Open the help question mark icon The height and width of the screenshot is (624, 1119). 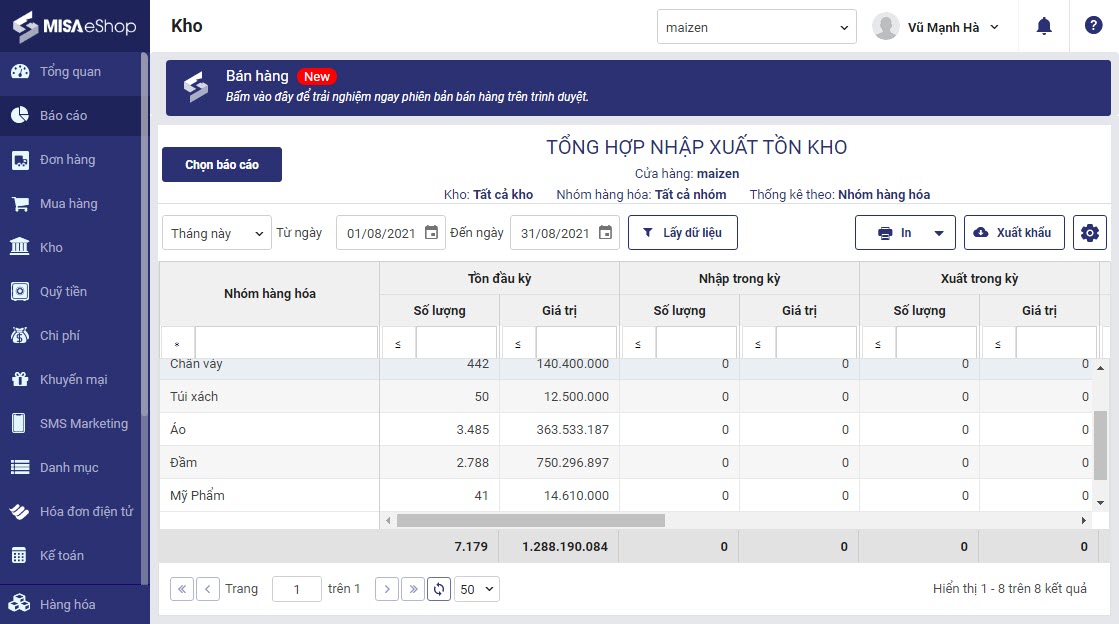click(x=1093, y=27)
